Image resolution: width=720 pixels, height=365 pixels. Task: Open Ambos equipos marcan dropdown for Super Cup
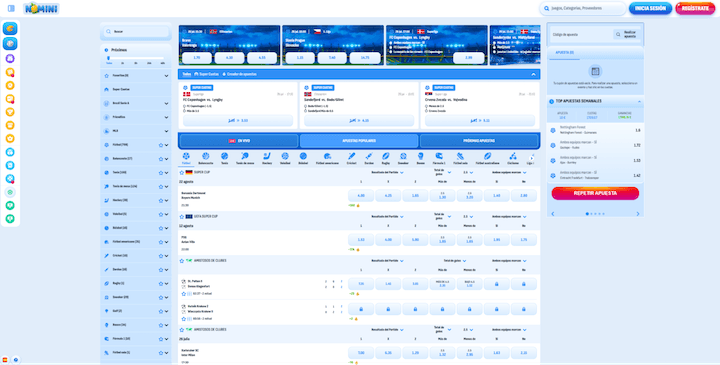pyautogui.click(x=509, y=173)
